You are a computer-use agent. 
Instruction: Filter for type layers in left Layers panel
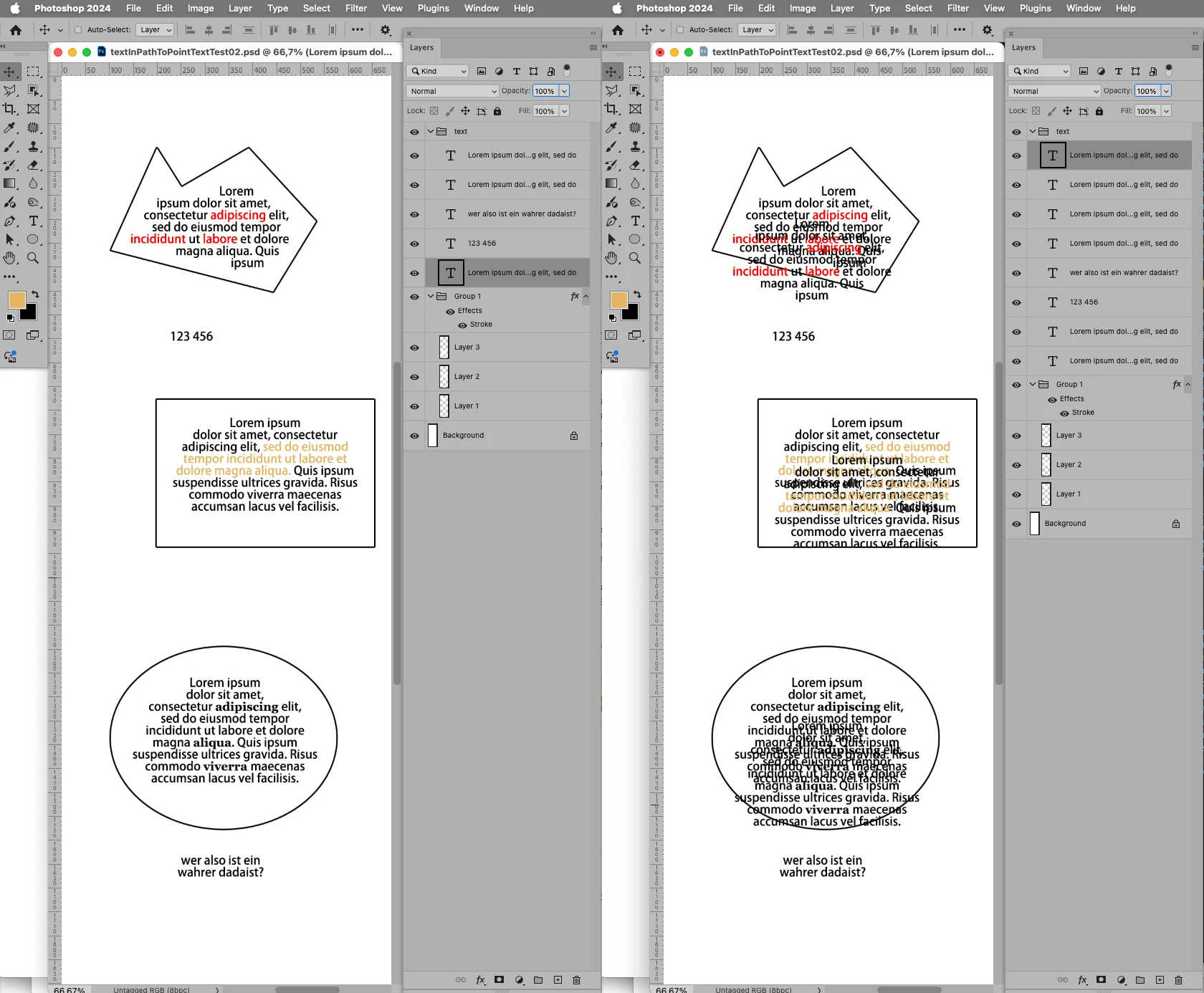point(516,71)
